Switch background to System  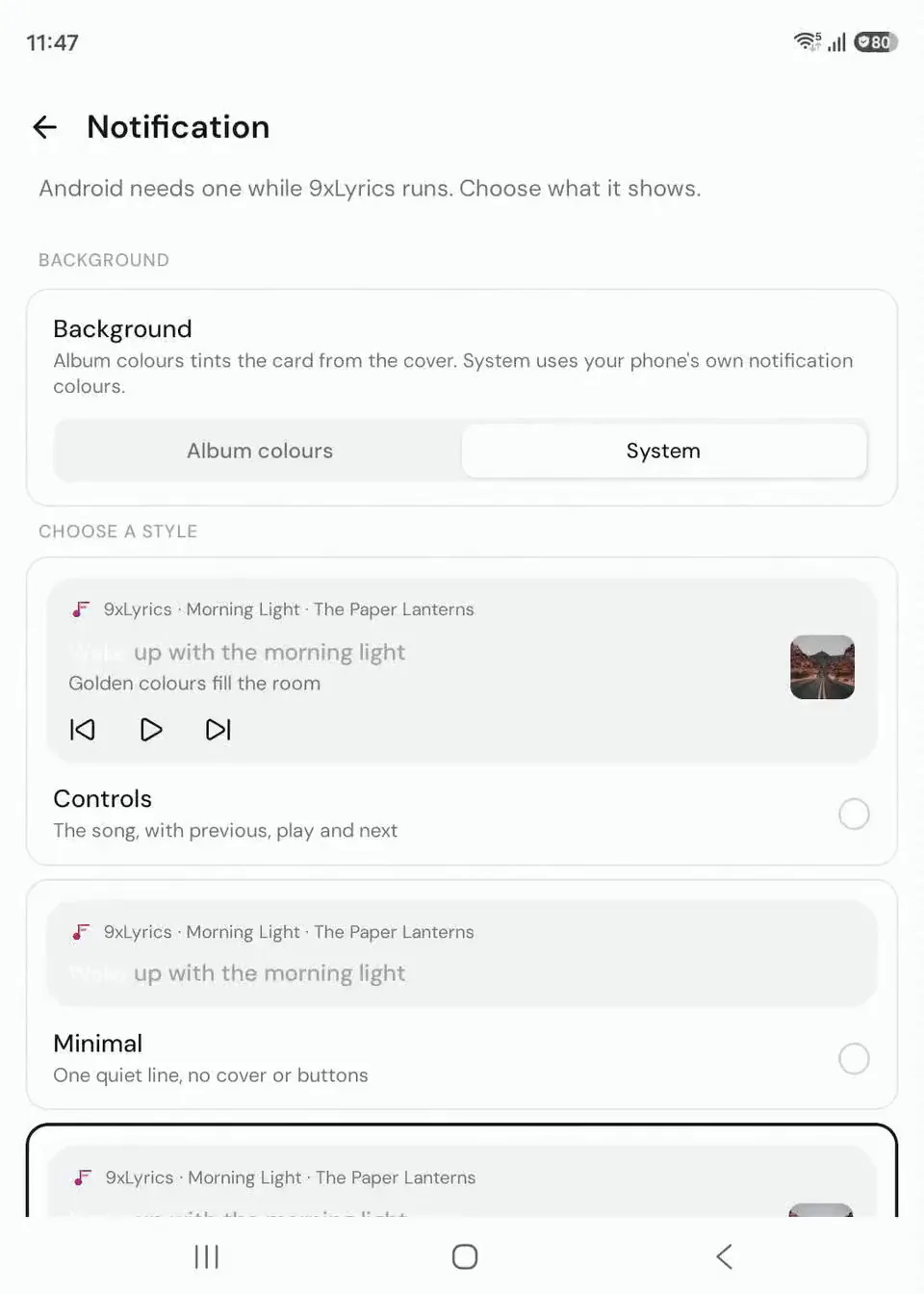point(664,451)
